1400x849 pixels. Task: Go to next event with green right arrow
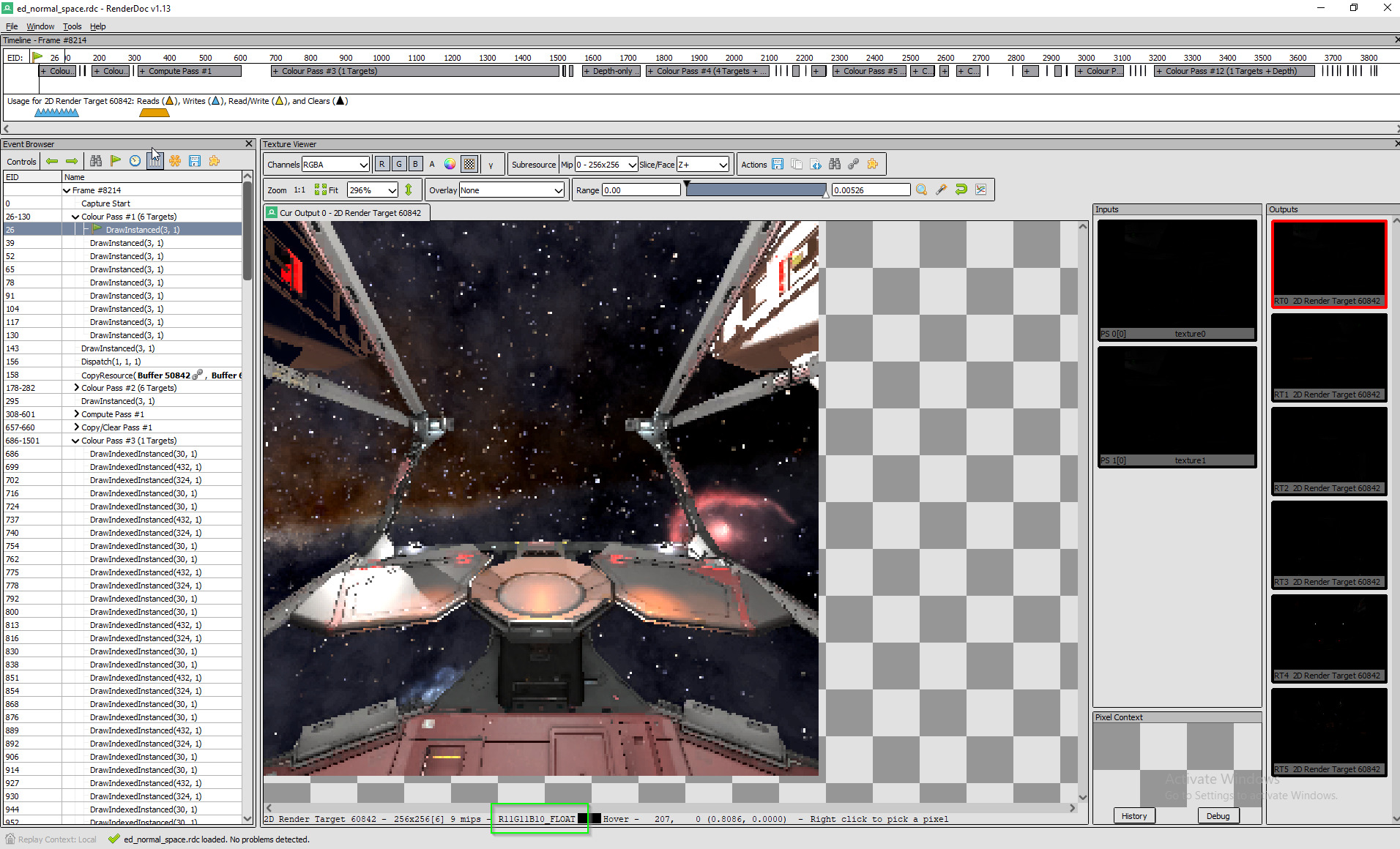click(72, 161)
